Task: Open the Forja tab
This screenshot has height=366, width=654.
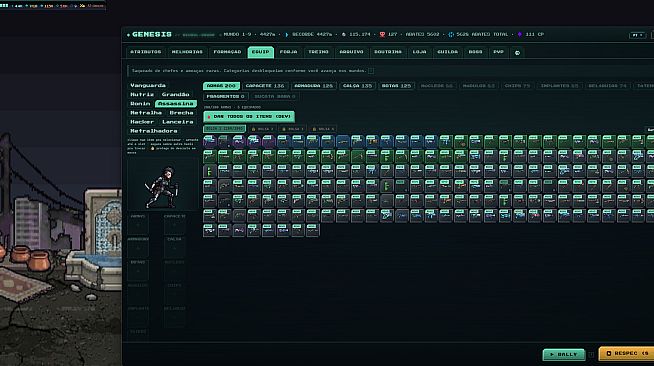Action: 289,52
